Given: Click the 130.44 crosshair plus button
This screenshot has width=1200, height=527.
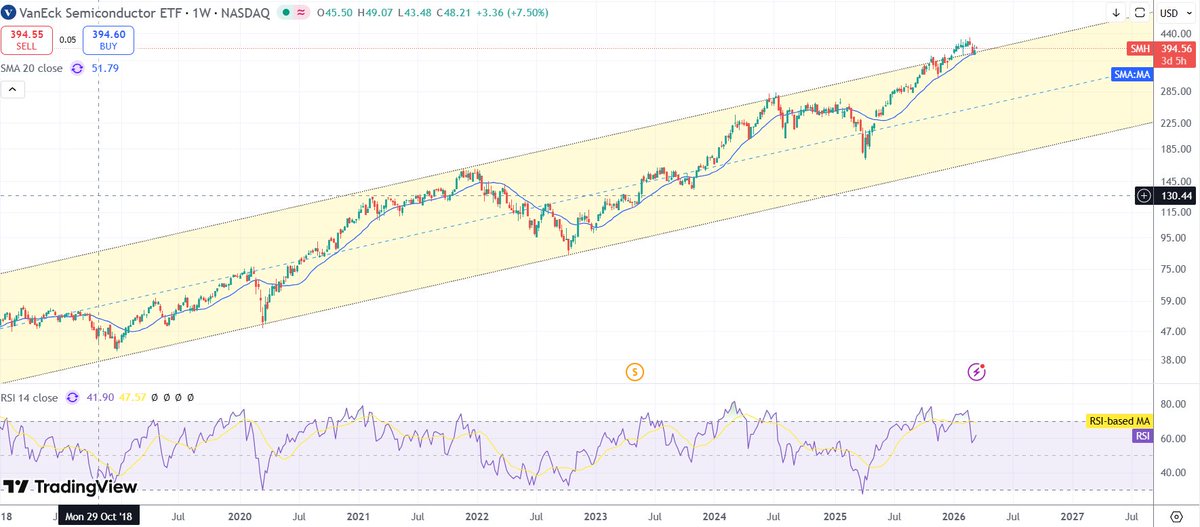Looking at the screenshot, I should point(1144,196).
